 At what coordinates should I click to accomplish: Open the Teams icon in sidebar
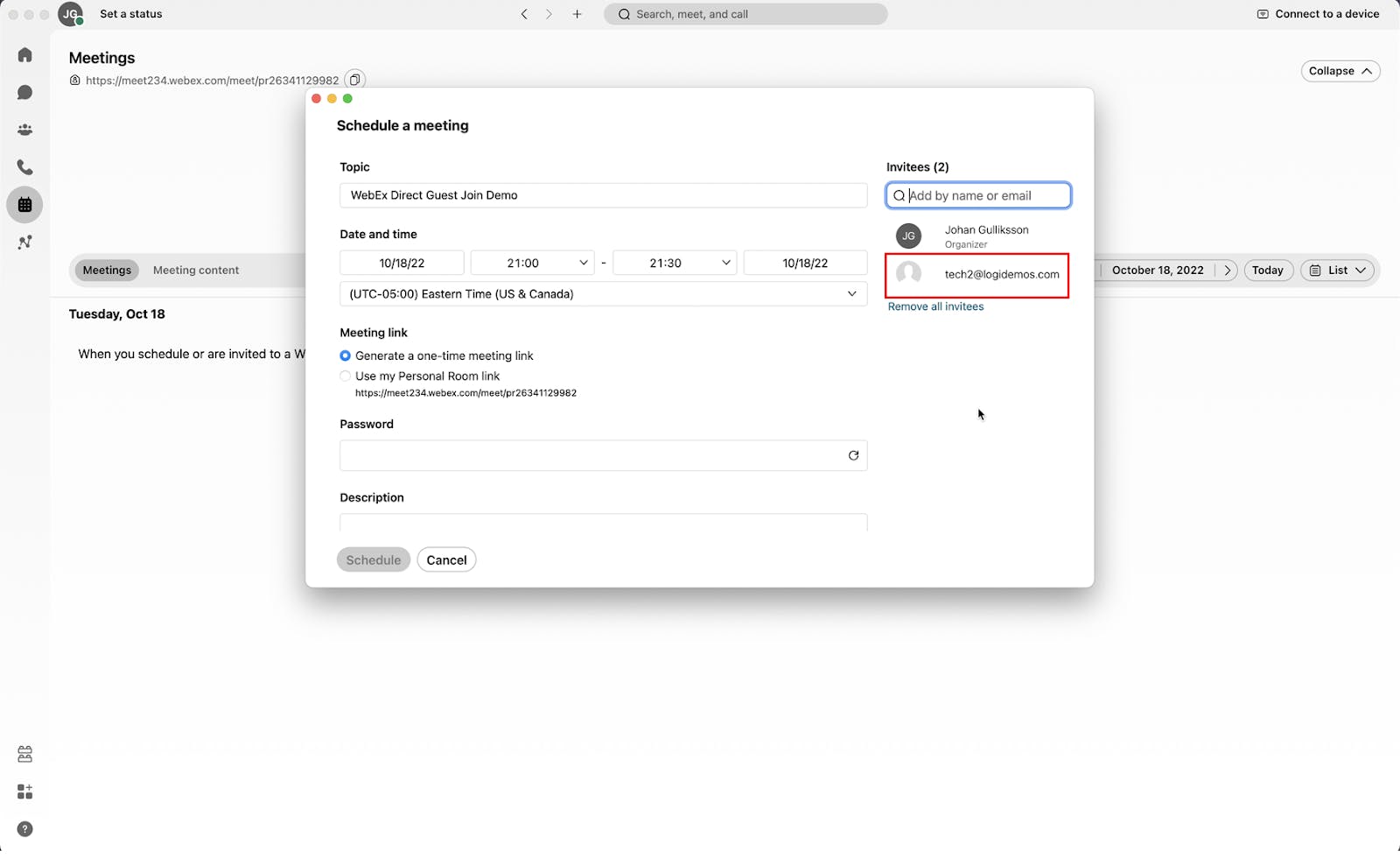coord(25,130)
